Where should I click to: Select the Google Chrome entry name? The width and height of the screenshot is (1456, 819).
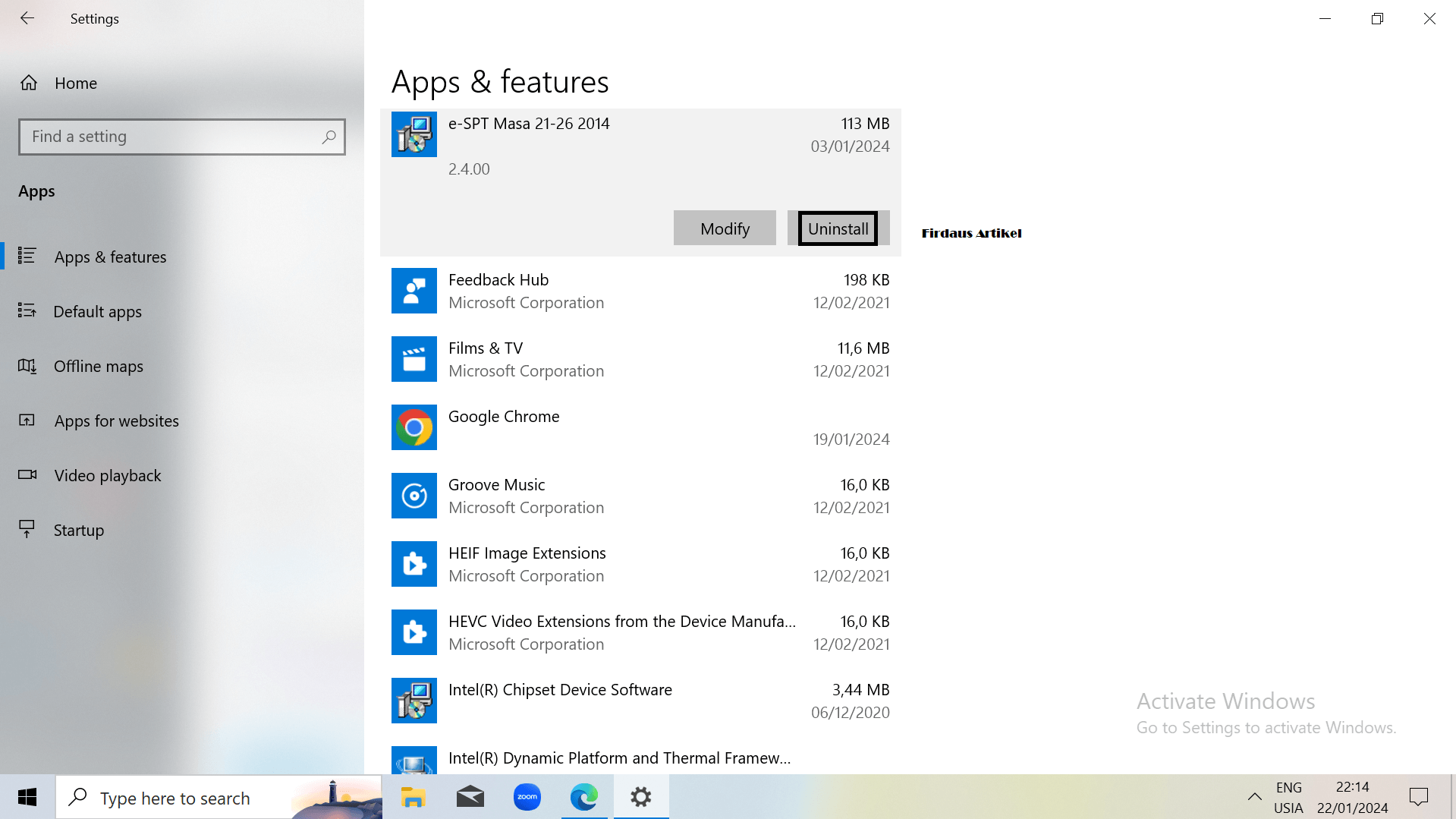coord(504,417)
